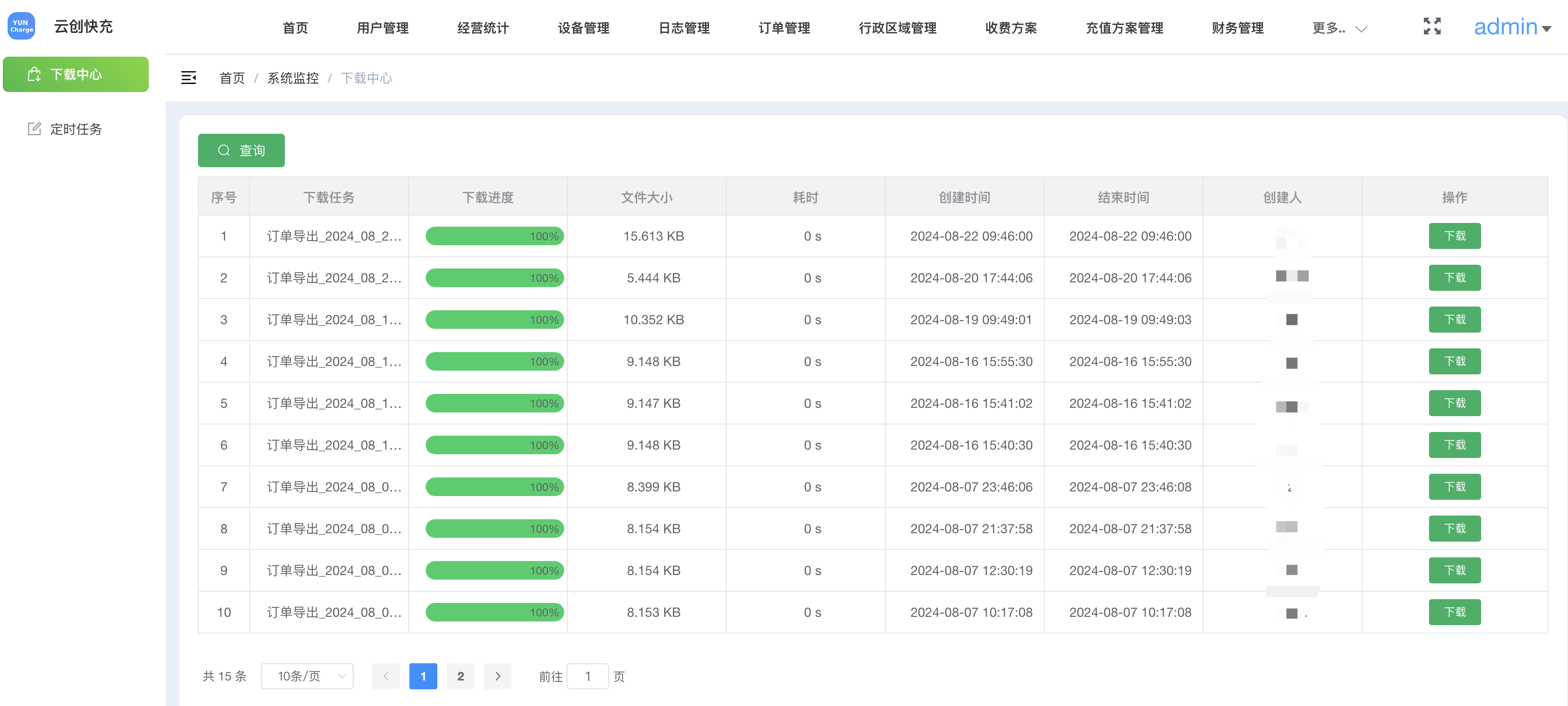The height and width of the screenshot is (706, 1568).
Task: Open the 日志管理 top menu
Action: point(684,28)
